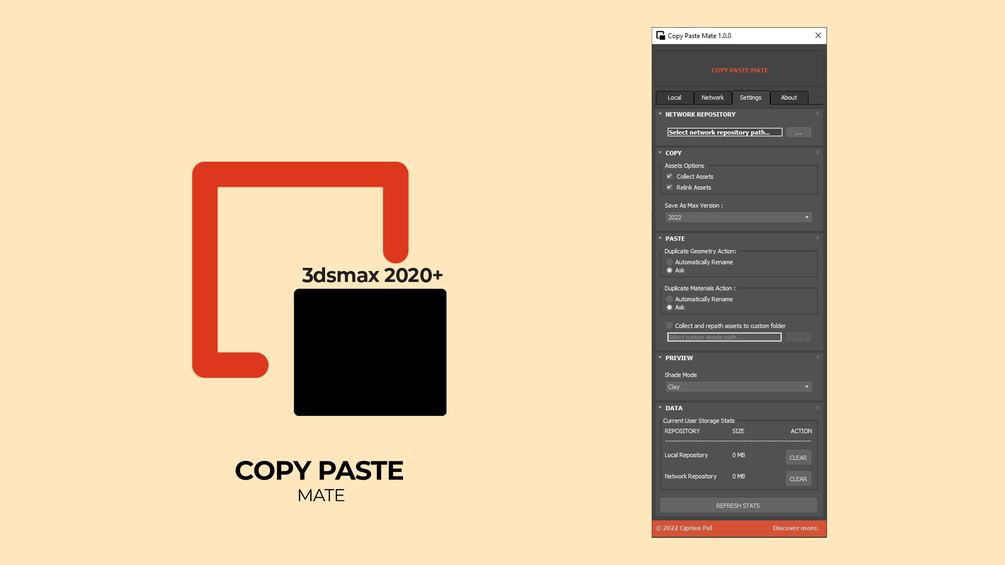Select Automatically Rename for duplicate geometry
Viewport: 1005px width, 565px height.
(669, 262)
